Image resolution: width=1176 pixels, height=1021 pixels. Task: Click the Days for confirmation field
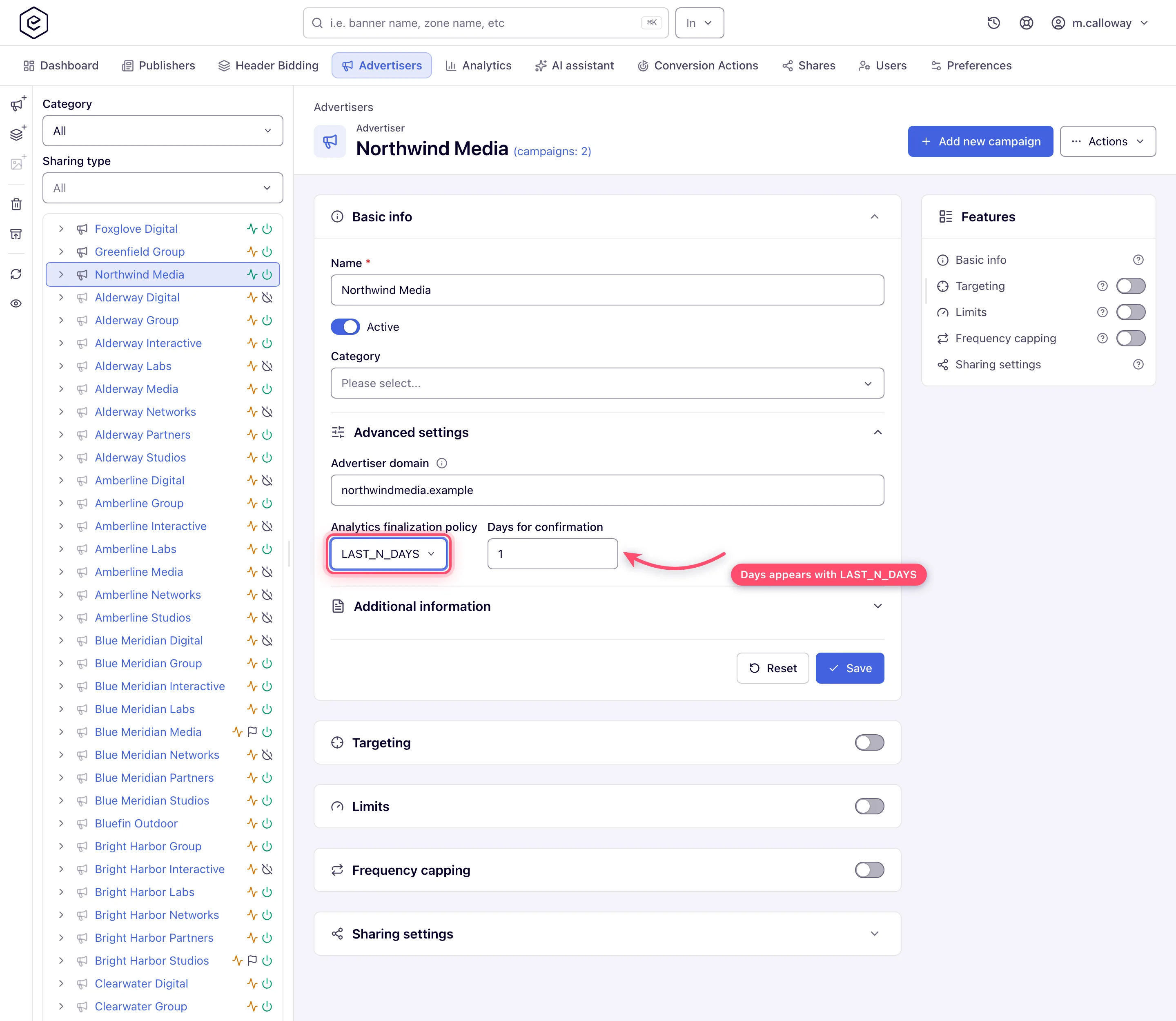[x=552, y=554]
